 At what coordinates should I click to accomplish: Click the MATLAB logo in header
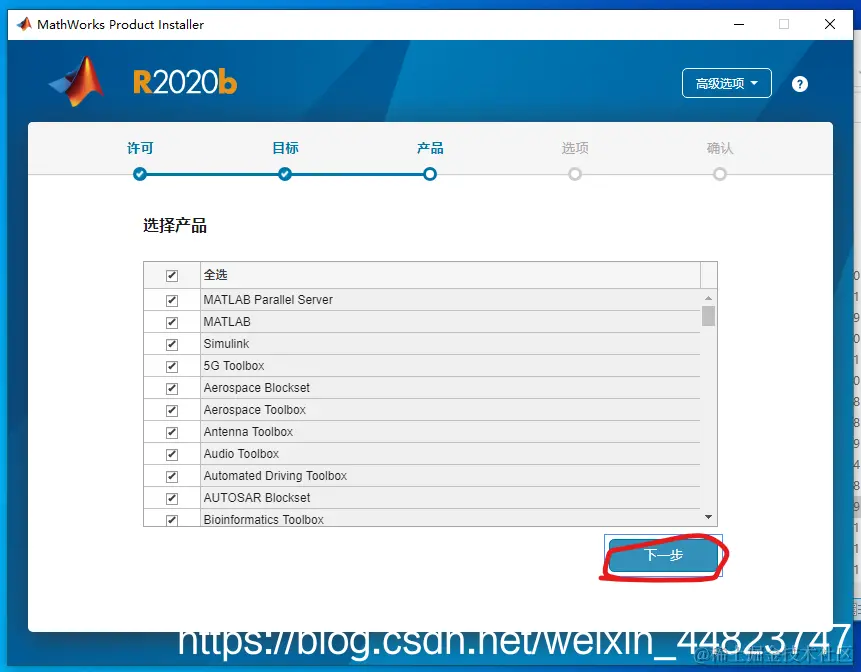pyautogui.click(x=77, y=81)
